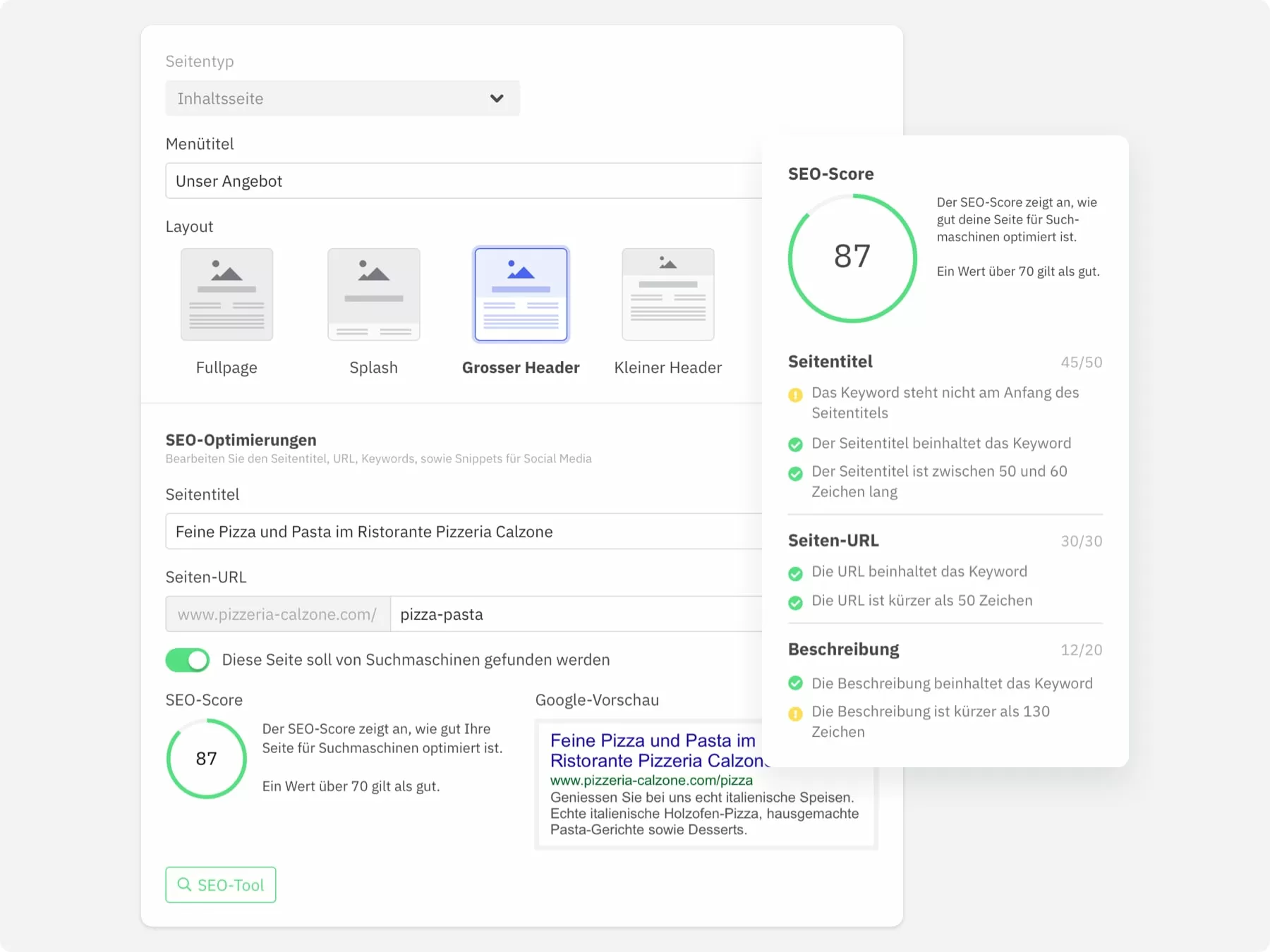This screenshot has width=1270, height=952.
Task: Click green checkmark beside 'Die URL beinhaltet das Keyword'
Action: tap(795, 573)
